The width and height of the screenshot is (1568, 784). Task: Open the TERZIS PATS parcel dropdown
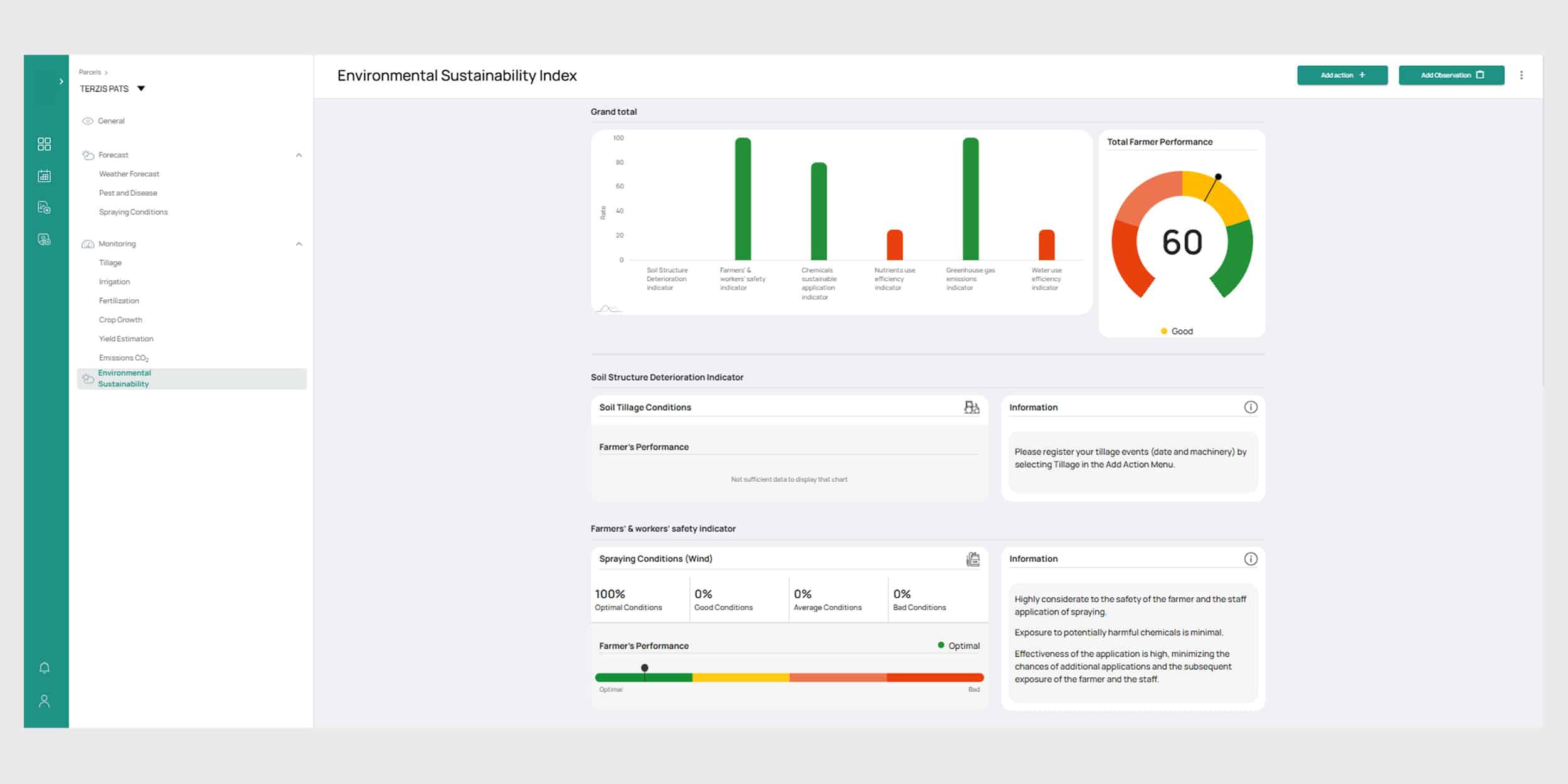(x=141, y=88)
